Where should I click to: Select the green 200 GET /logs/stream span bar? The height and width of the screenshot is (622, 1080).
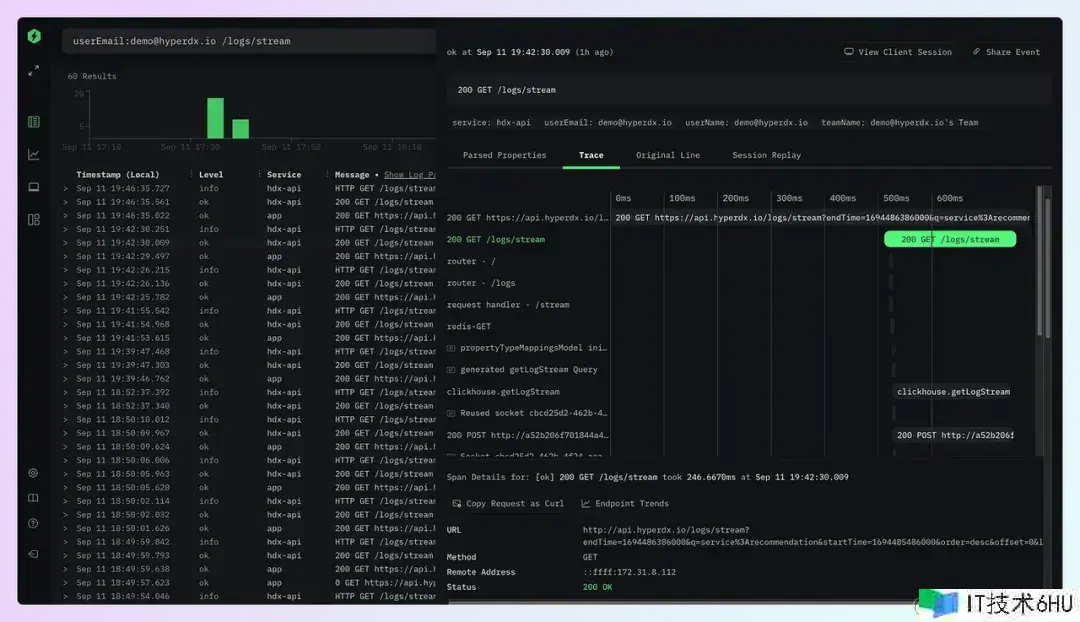tap(950, 239)
